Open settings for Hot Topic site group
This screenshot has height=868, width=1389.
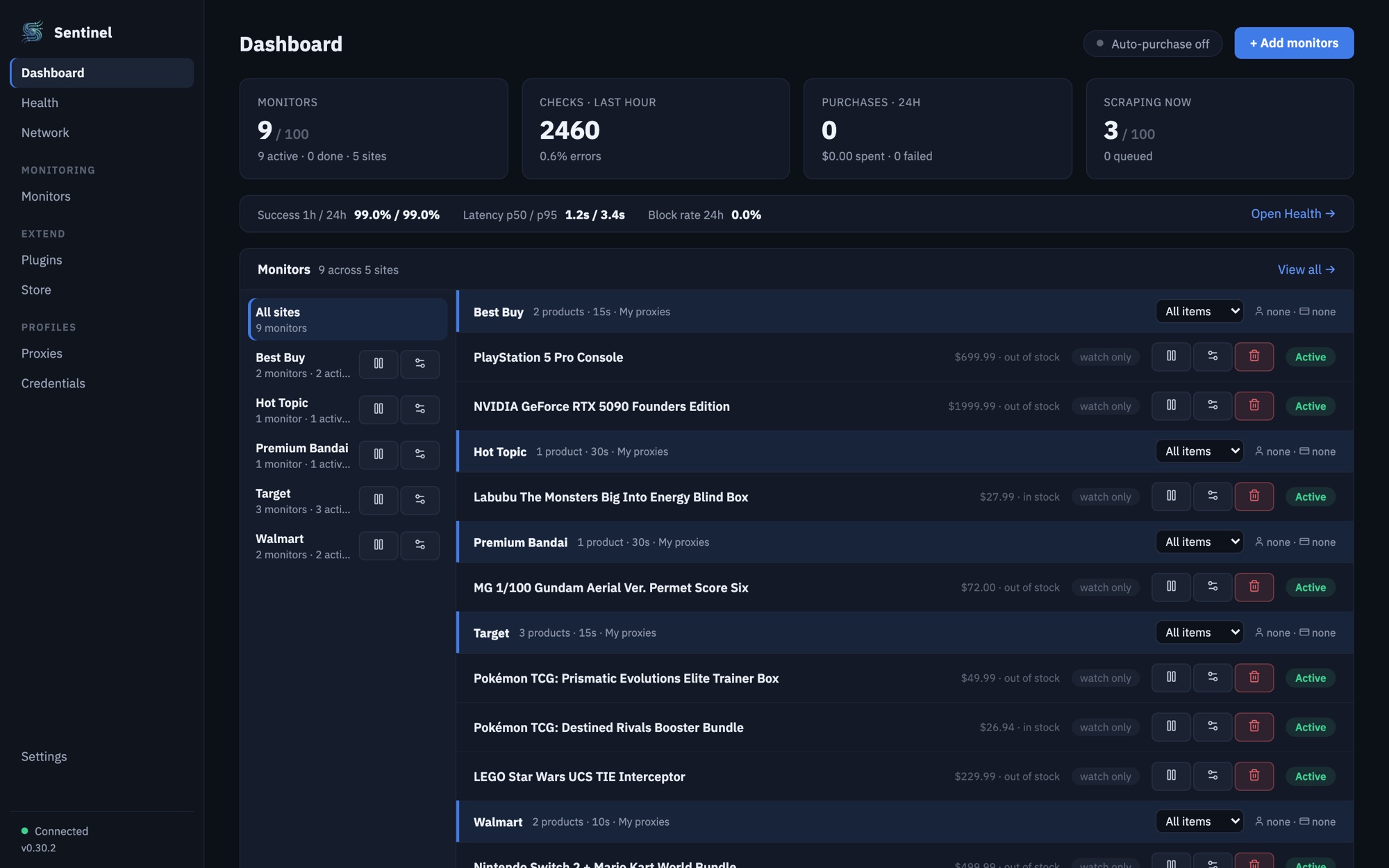[x=420, y=409]
